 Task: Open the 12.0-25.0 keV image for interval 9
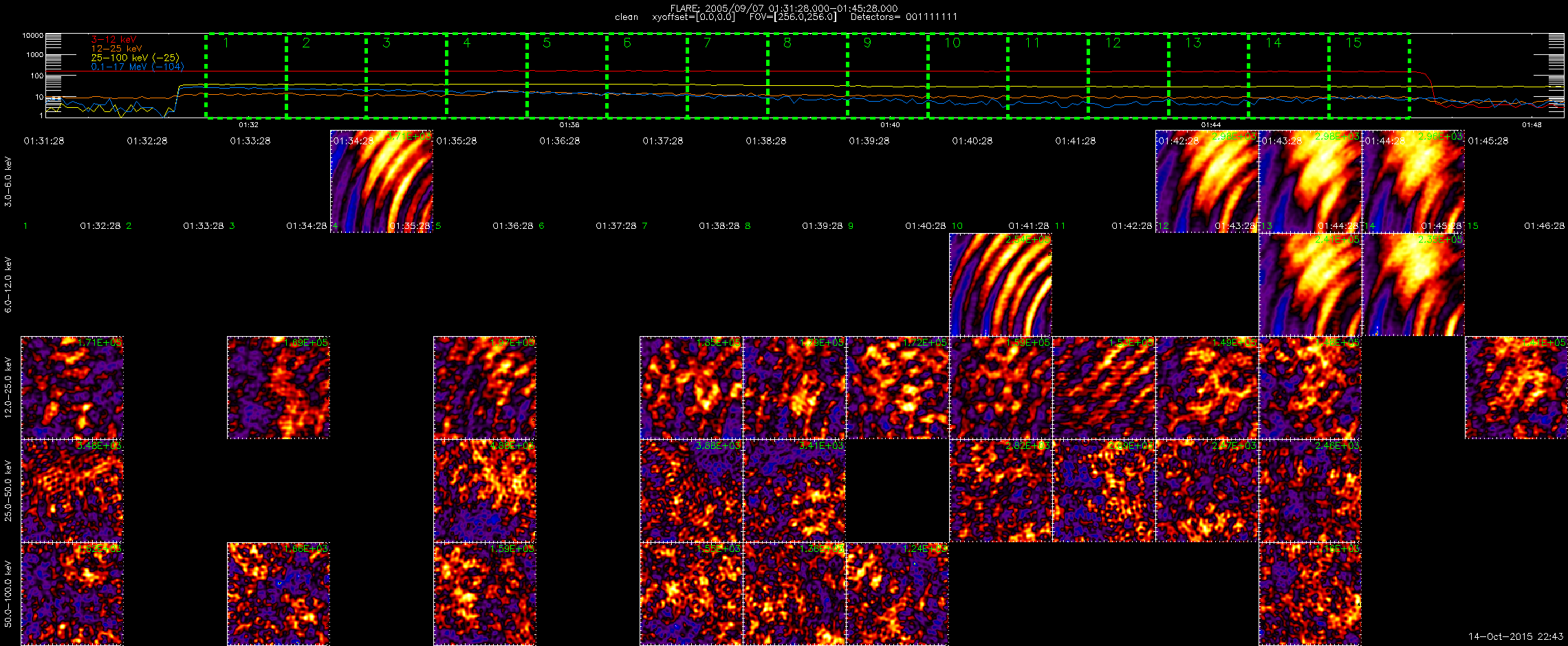pyautogui.click(x=897, y=388)
